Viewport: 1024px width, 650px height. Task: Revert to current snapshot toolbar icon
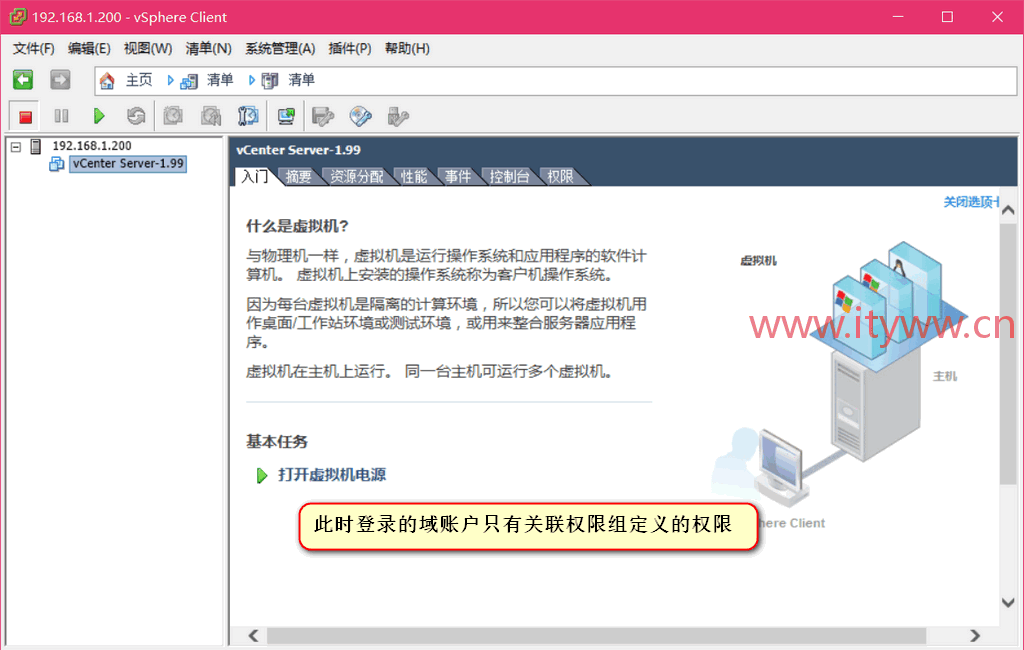point(210,116)
